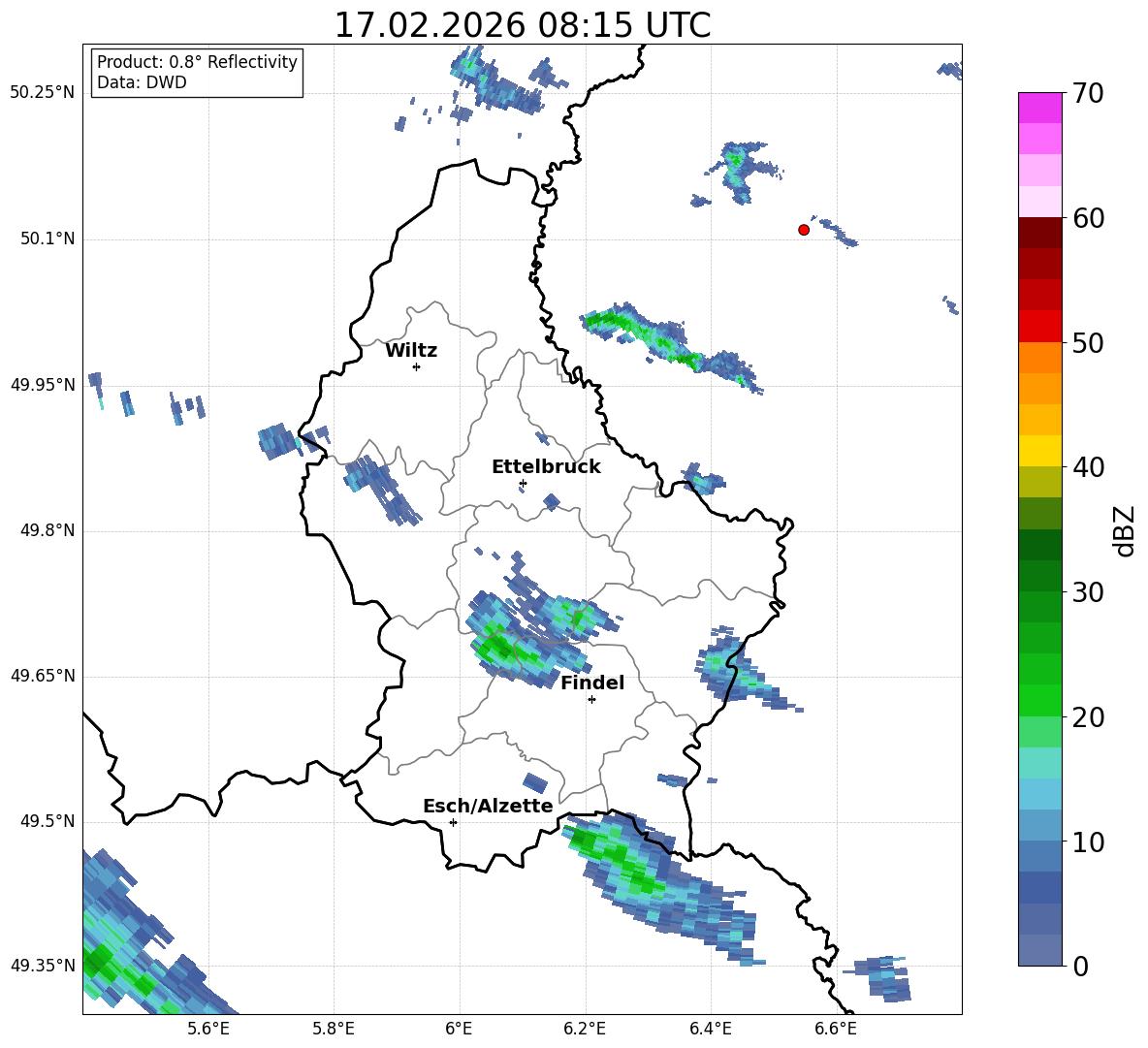Click the cross marker below Wiltz

[x=417, y=366]
